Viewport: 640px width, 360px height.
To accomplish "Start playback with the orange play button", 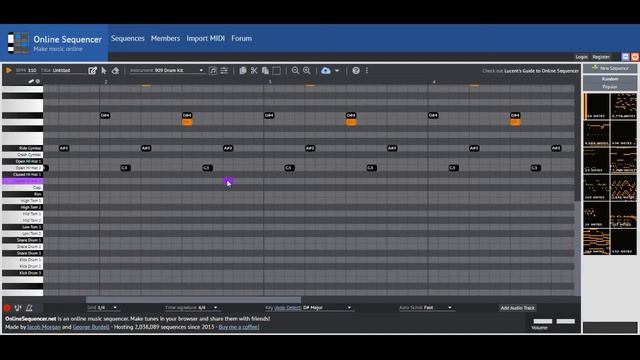I will click(x=9, y=70).
